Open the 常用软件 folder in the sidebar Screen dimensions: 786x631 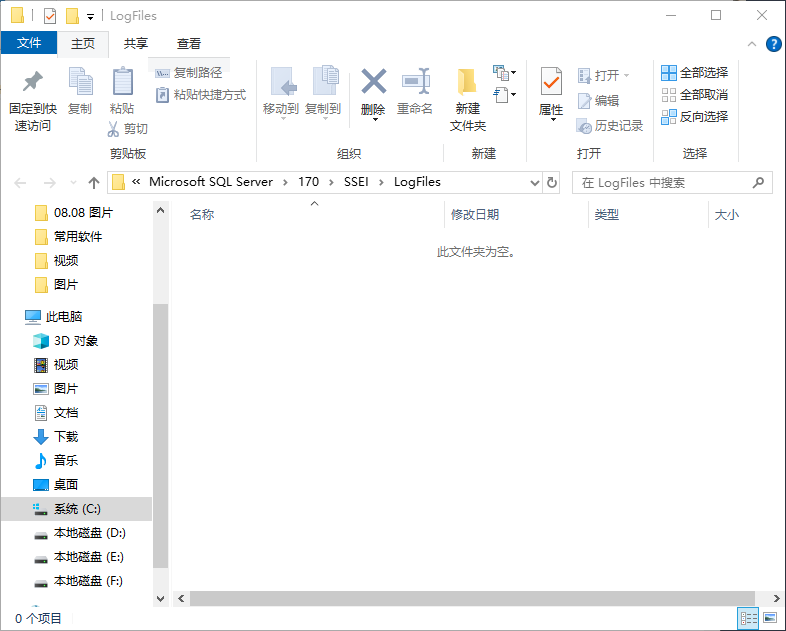69,237
